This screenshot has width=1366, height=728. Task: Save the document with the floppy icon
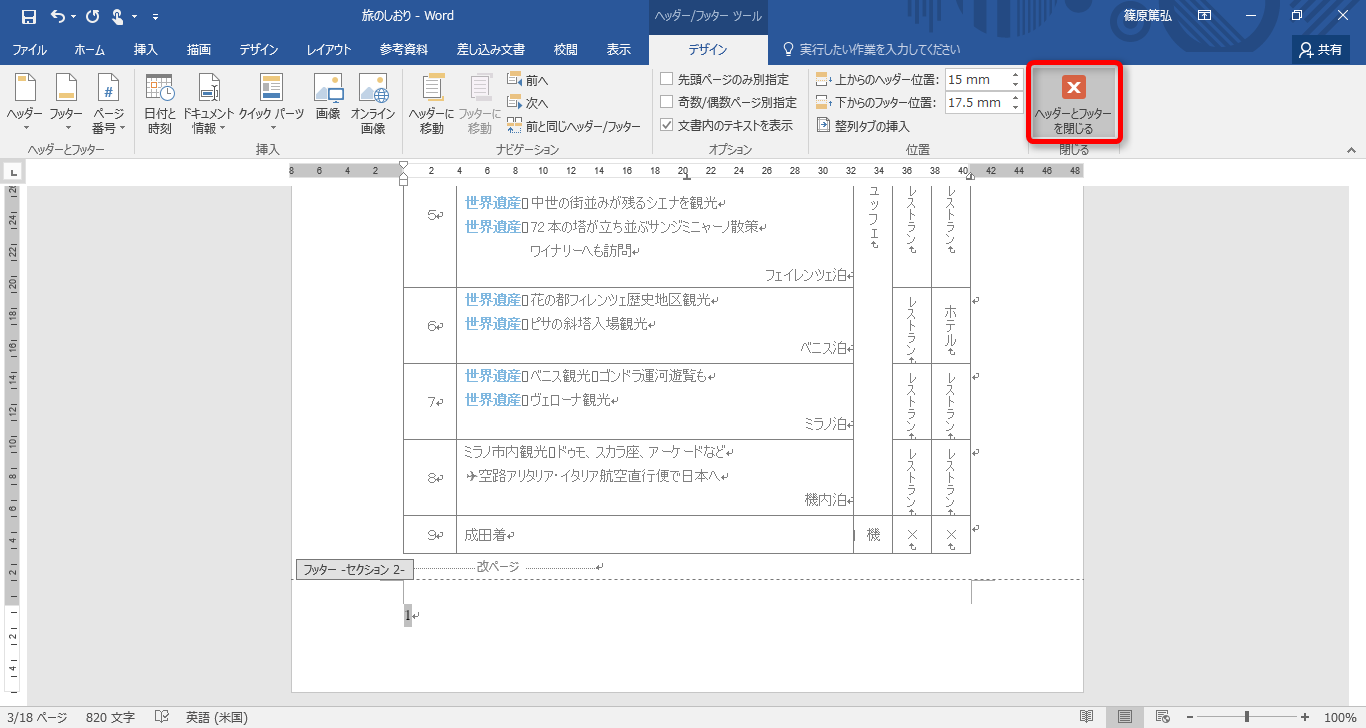(x=28, y=16)
